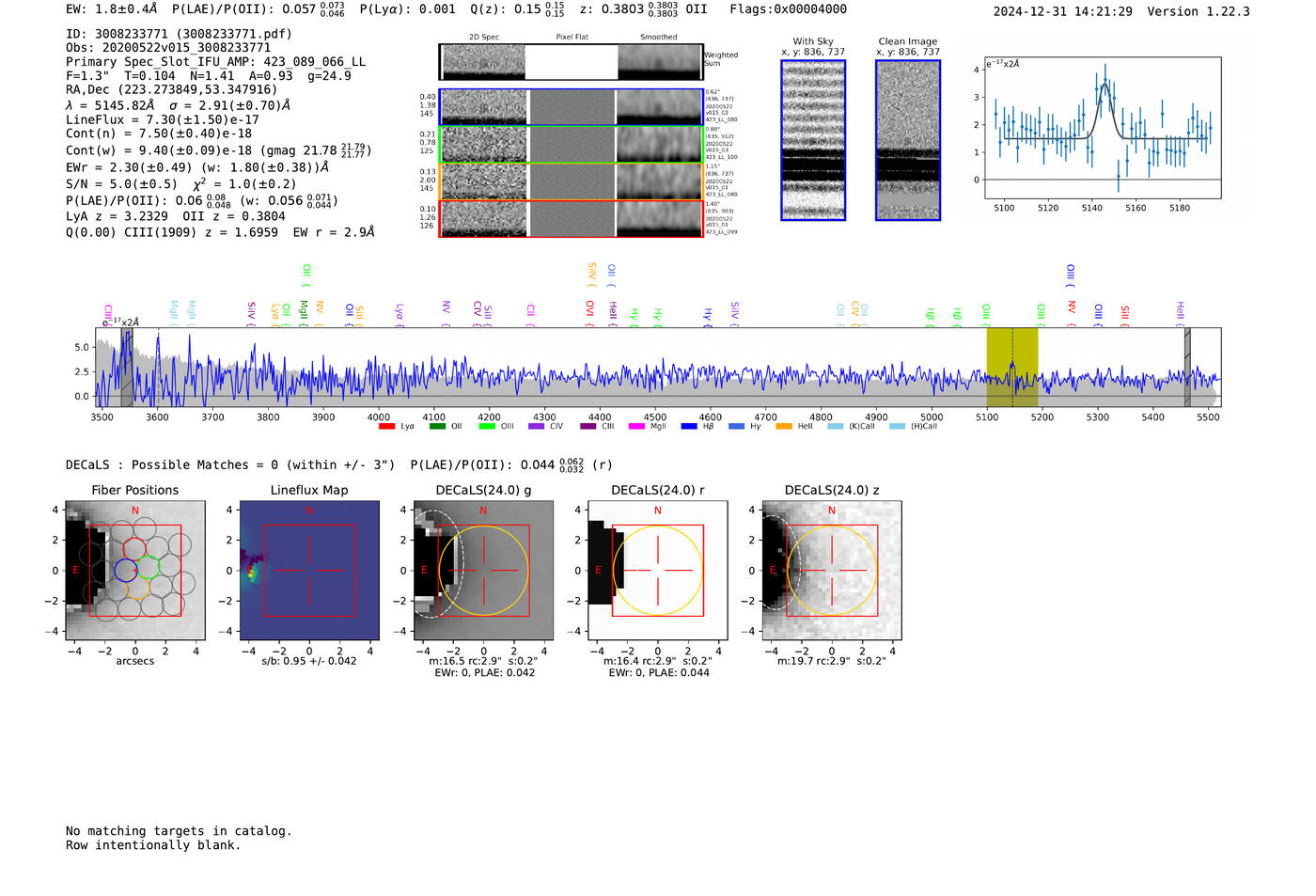Click the red crosshair in DECaLS r image
1316x896 pixels.
[x=657, y=571]
